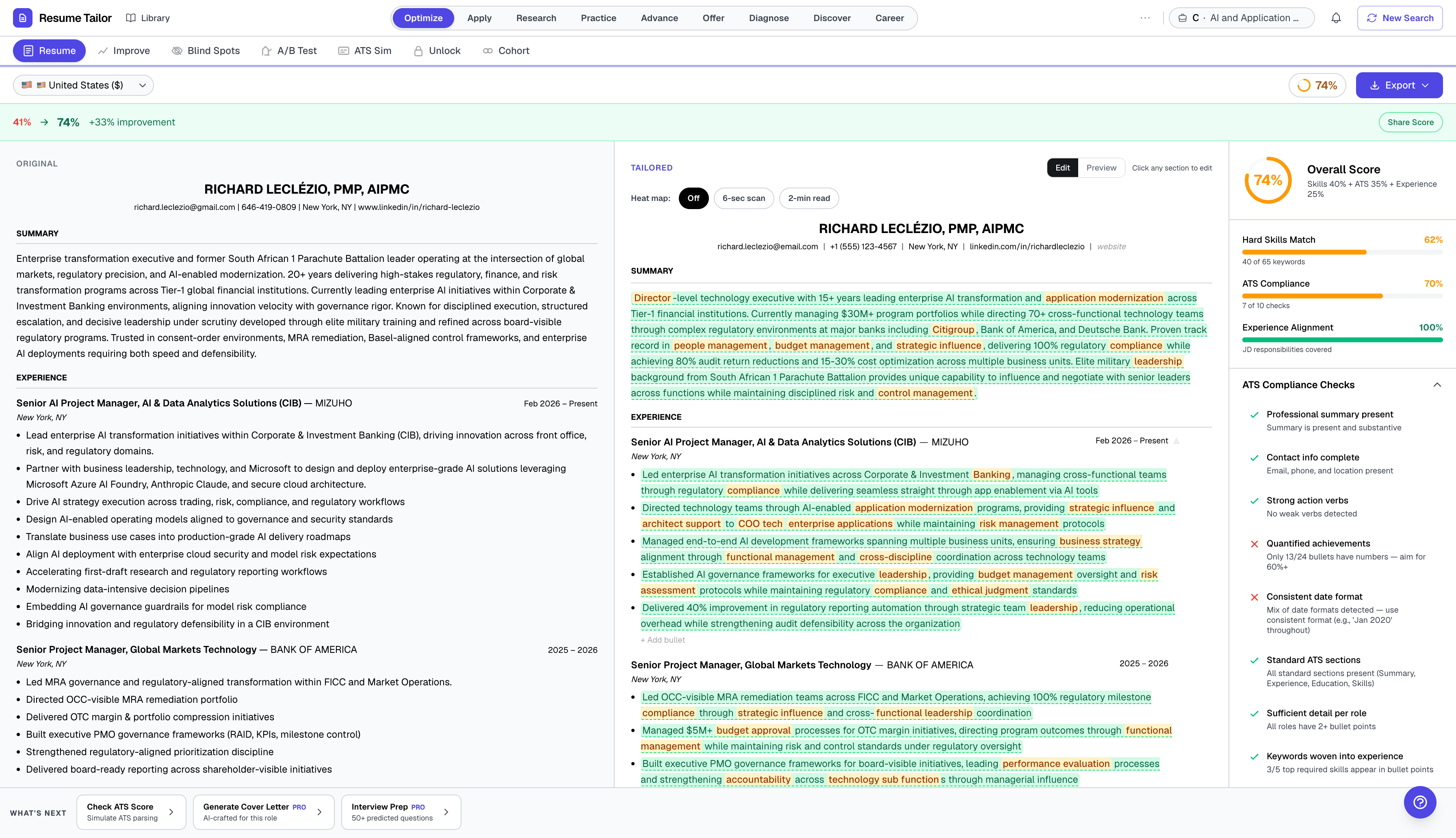Screen dimensions: 1456x838
Task: Click the Experience Alignment progress bar
Action: (x=1342, y=339)
